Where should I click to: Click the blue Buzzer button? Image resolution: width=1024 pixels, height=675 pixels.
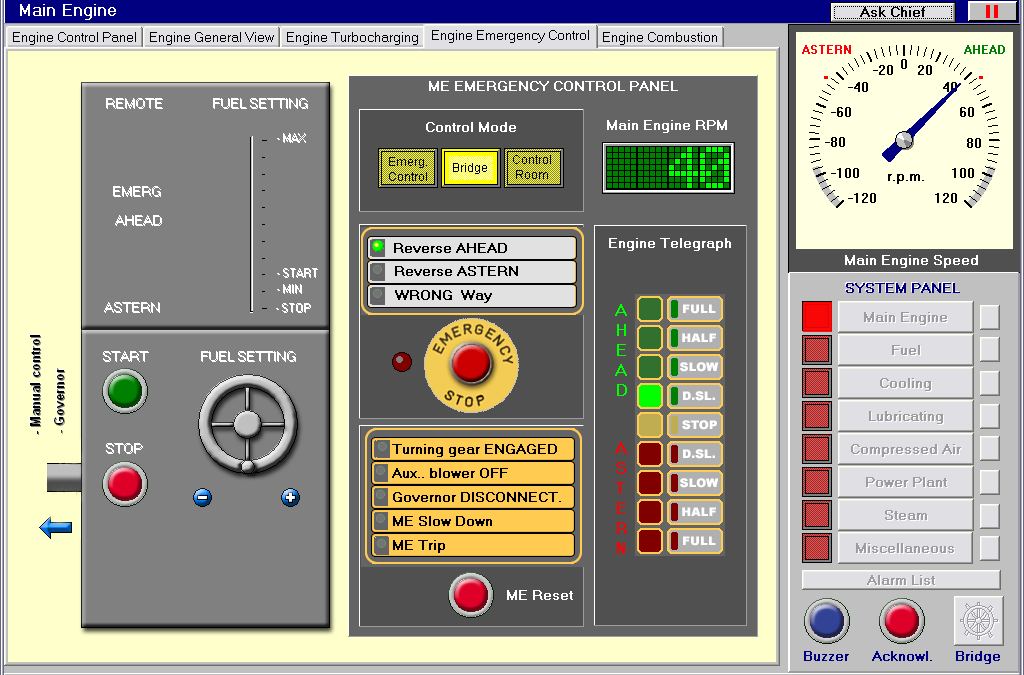[x=826, y=621]
